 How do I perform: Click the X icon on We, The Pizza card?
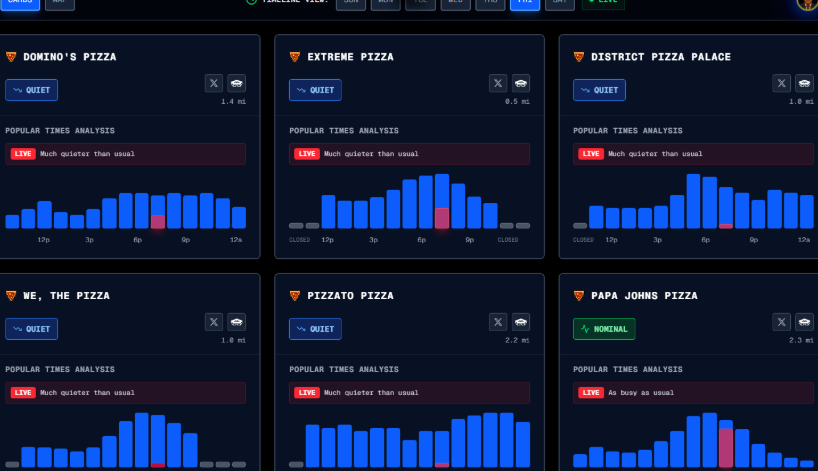214,322
